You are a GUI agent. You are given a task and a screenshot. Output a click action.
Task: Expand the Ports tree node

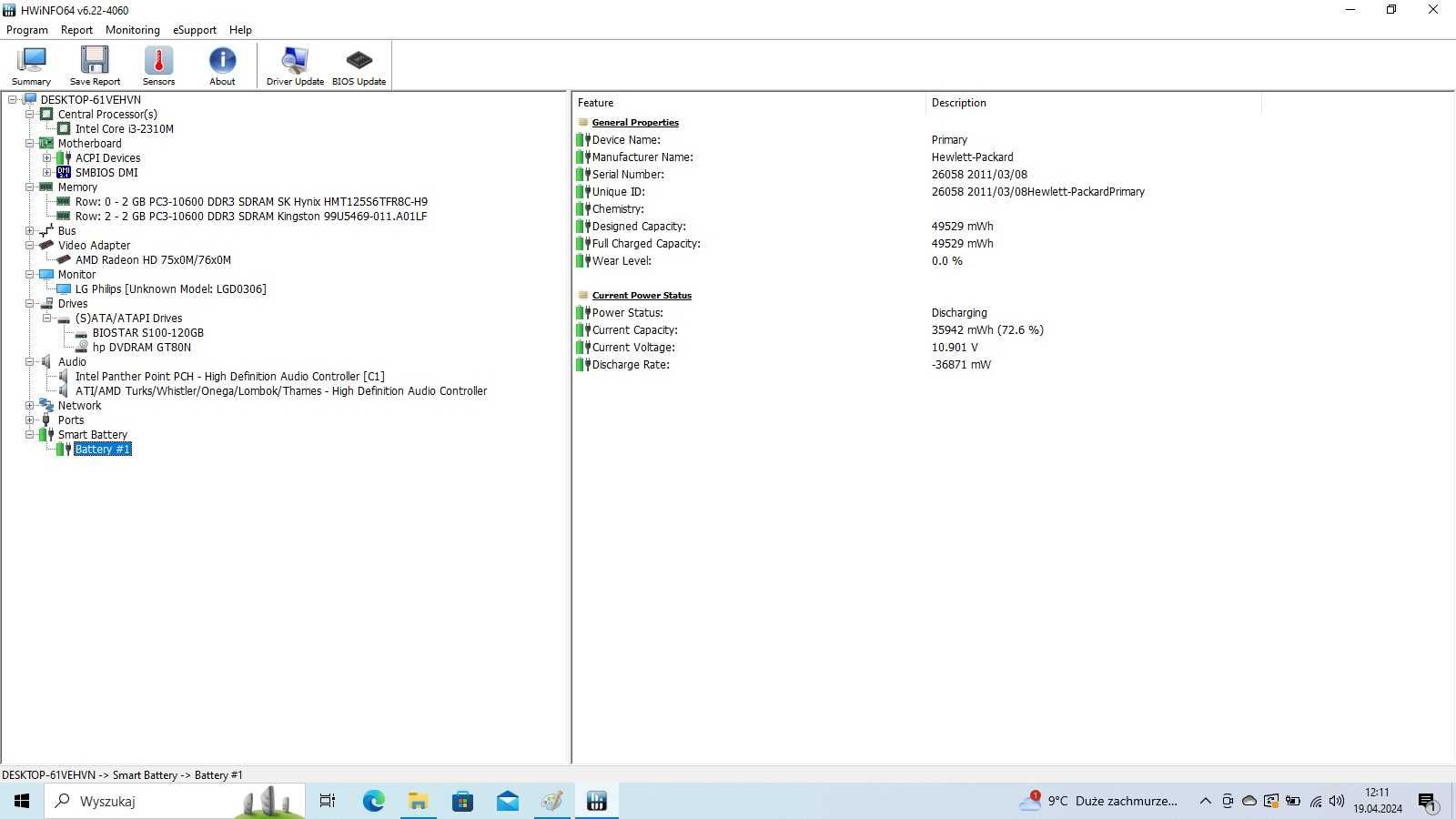[30, 420]
